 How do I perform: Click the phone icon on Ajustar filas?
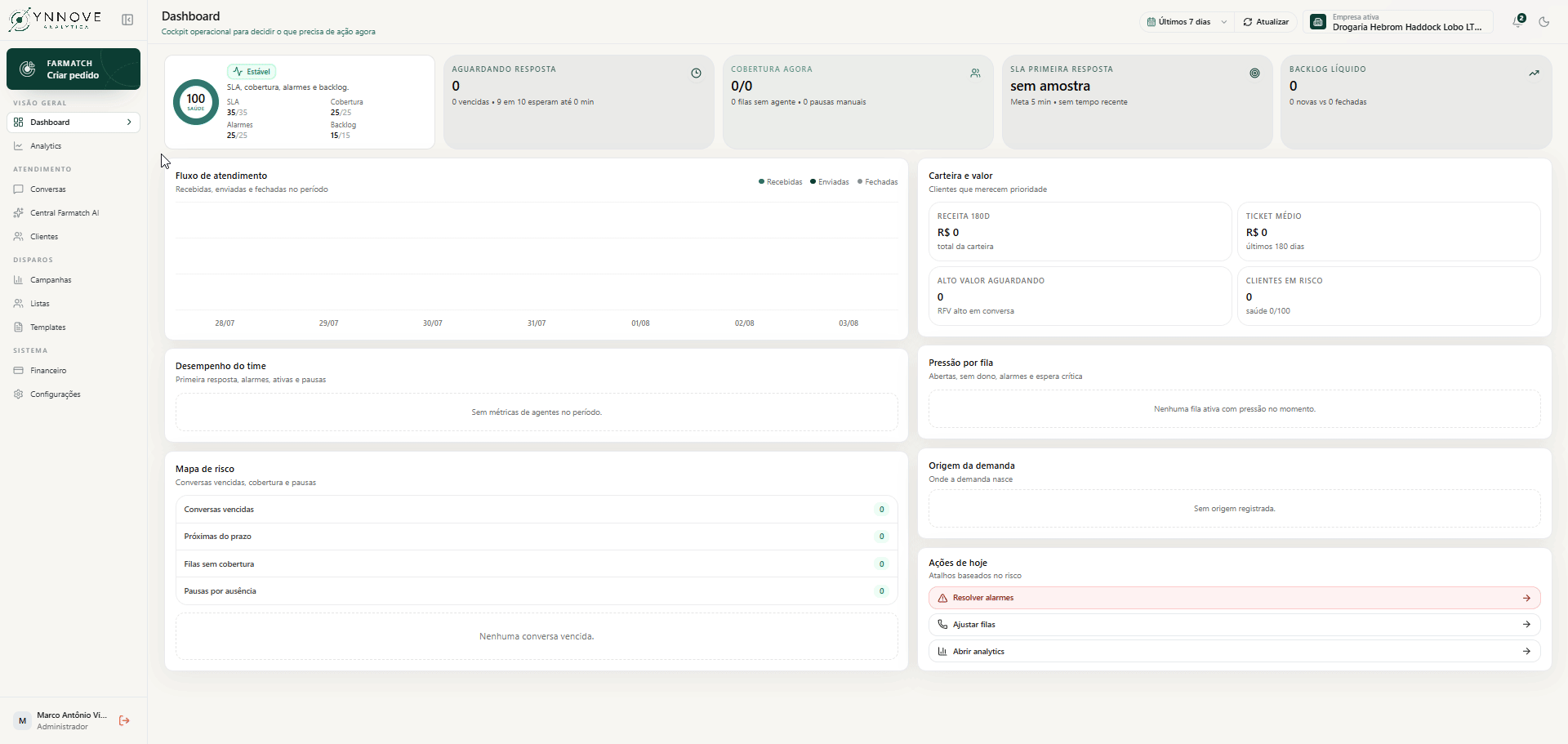942,625
